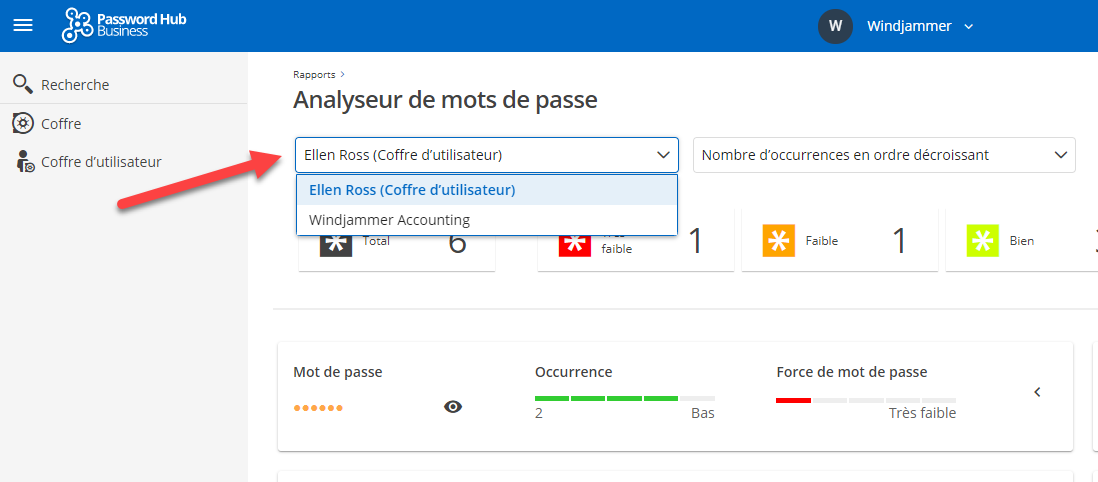Click the Password Hub Business logo

124,26
